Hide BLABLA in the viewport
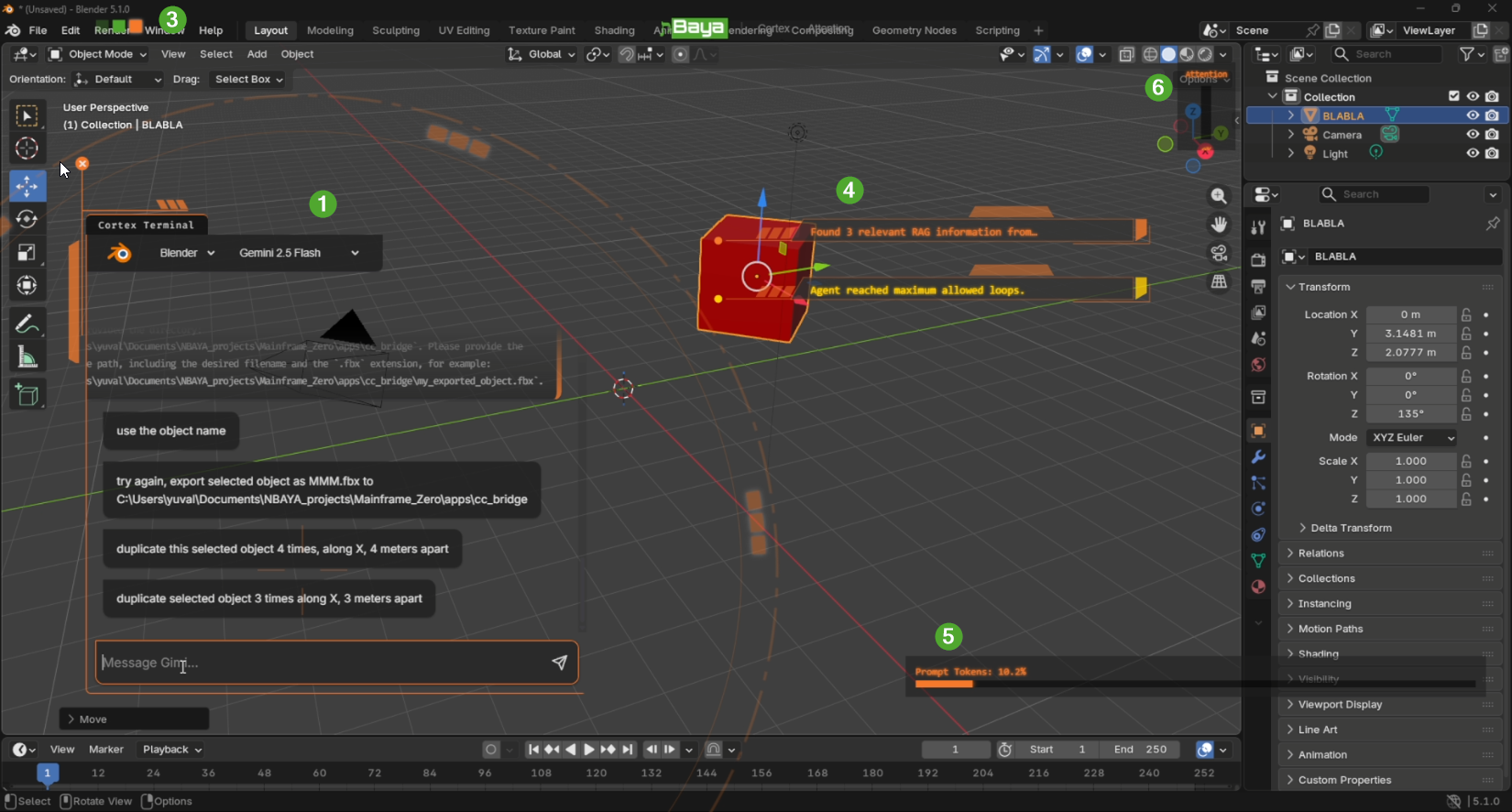The width and height of the screenshot is (1512, 812). (1473, 115)
